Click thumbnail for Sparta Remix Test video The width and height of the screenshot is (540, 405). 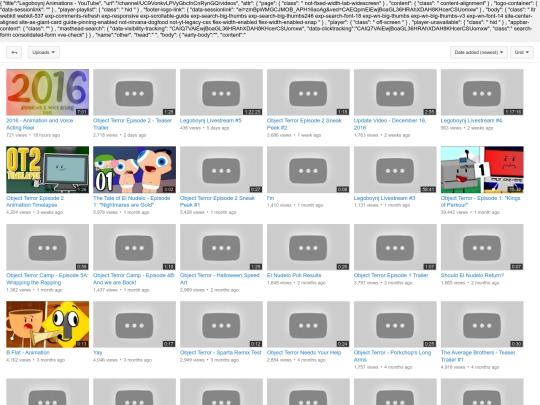[221, 324]
